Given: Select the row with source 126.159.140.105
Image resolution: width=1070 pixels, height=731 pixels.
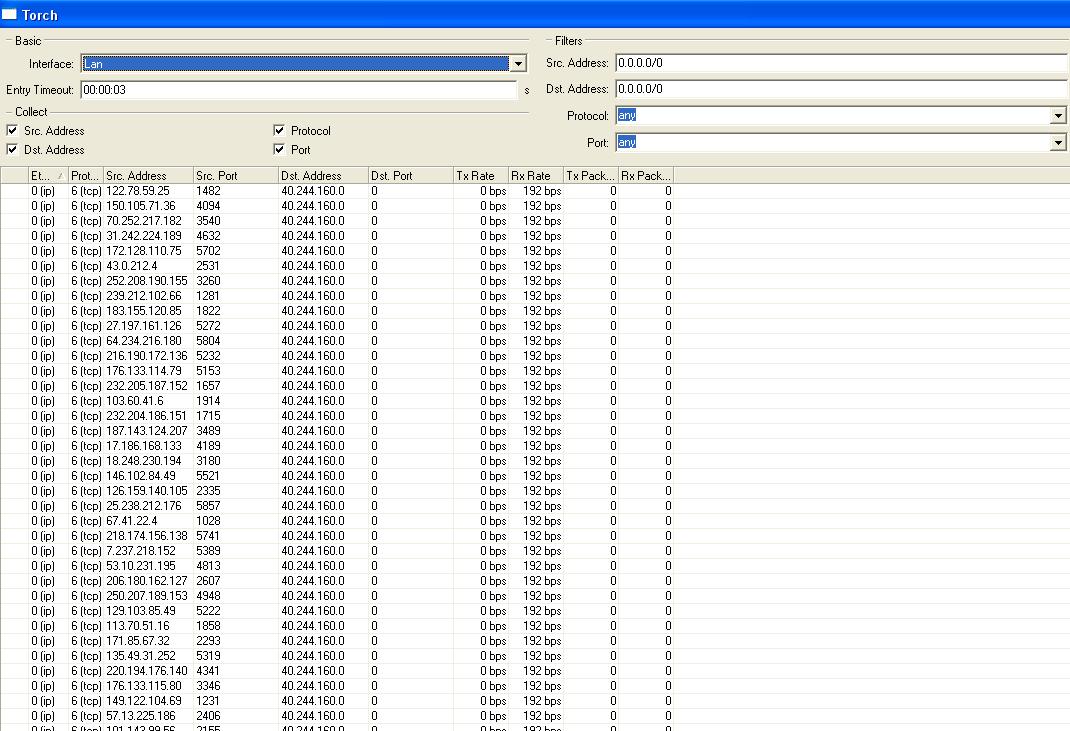Looking at the screenshot, I should 337,491.
